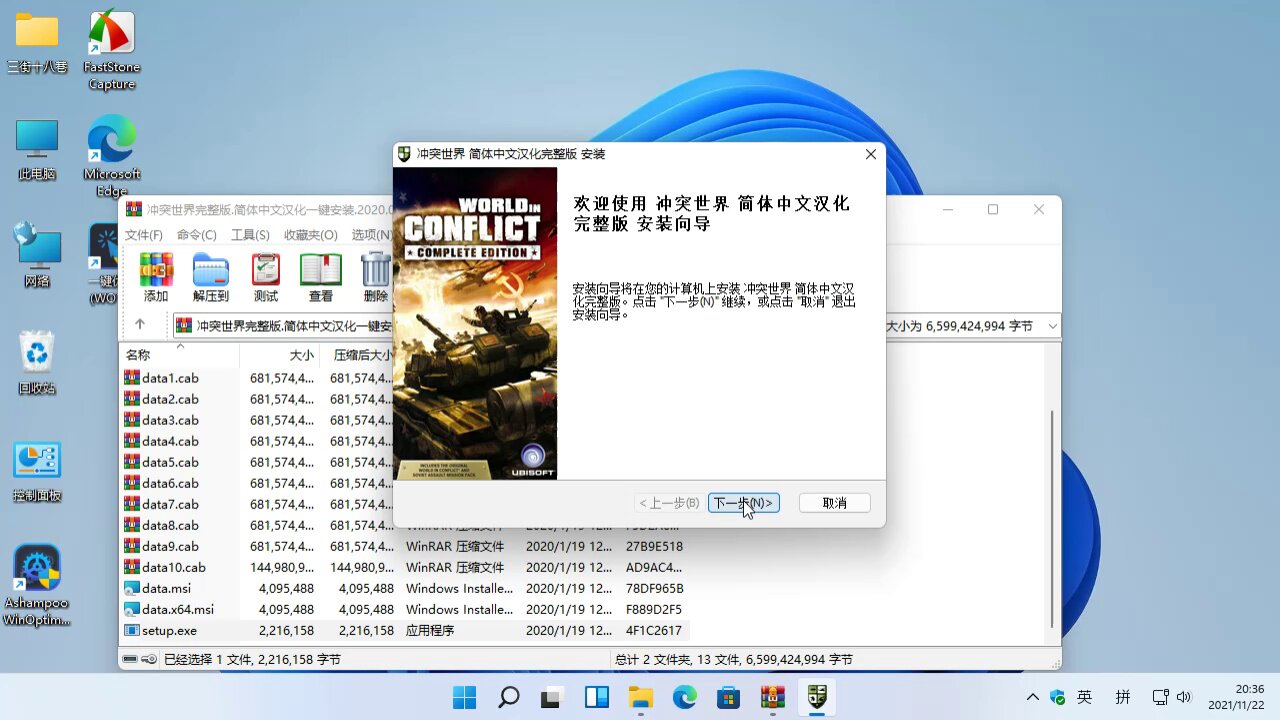Expand hidden system tray icons chevron
Screen dimensions: 1280x720
pos(1033,697)
